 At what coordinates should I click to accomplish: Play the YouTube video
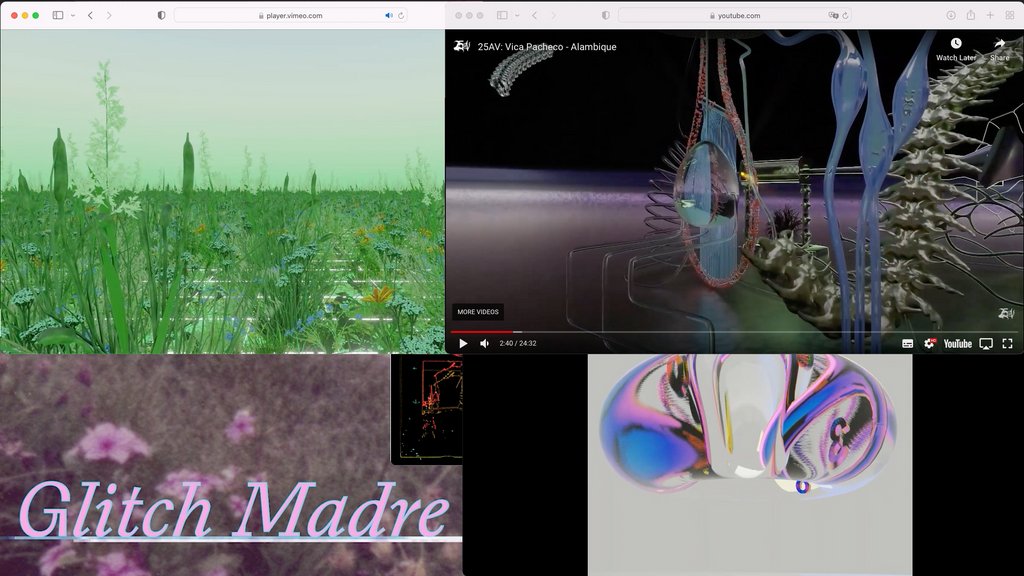click(x=463, y=344)
